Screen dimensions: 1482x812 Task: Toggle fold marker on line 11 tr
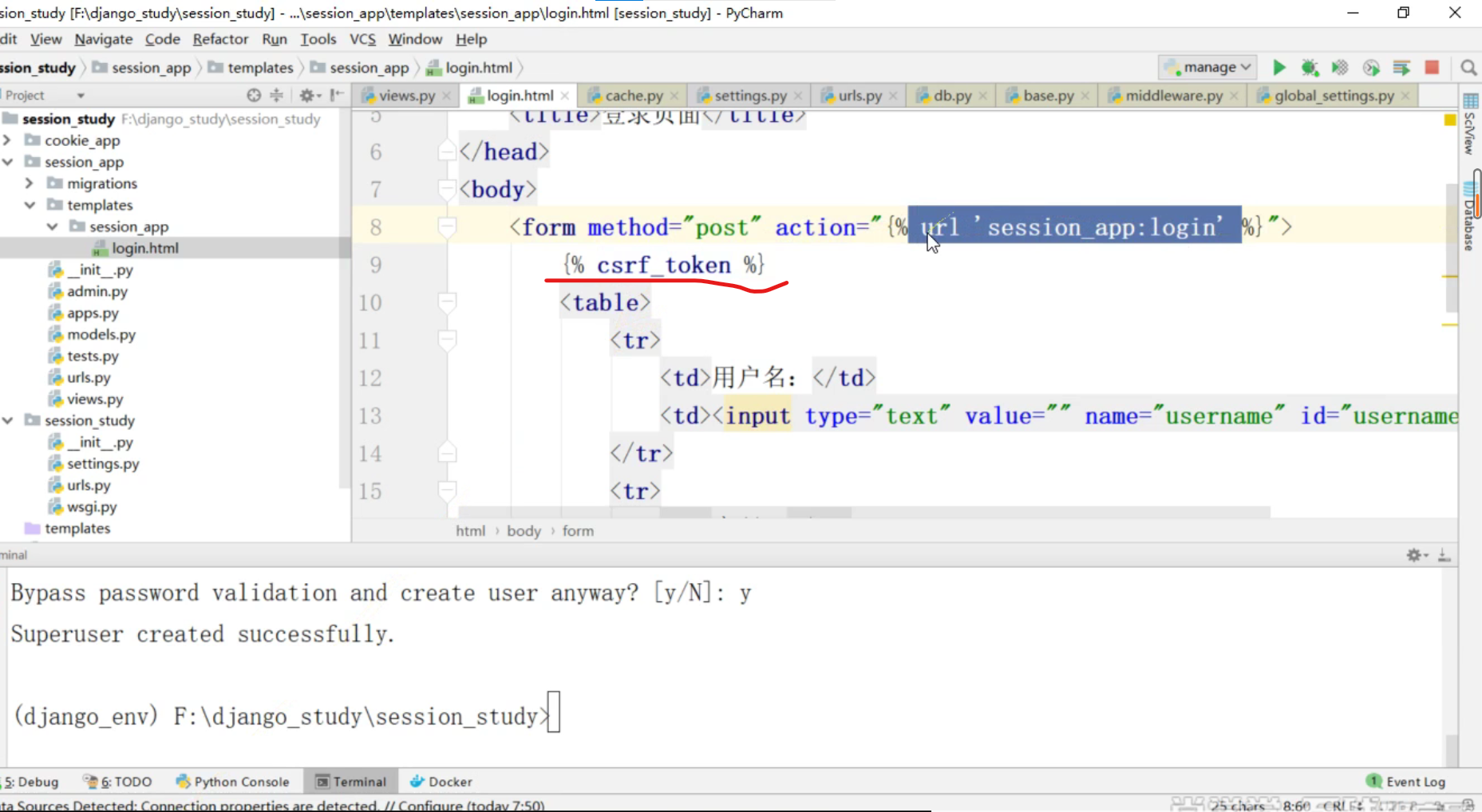pos(447,341)
